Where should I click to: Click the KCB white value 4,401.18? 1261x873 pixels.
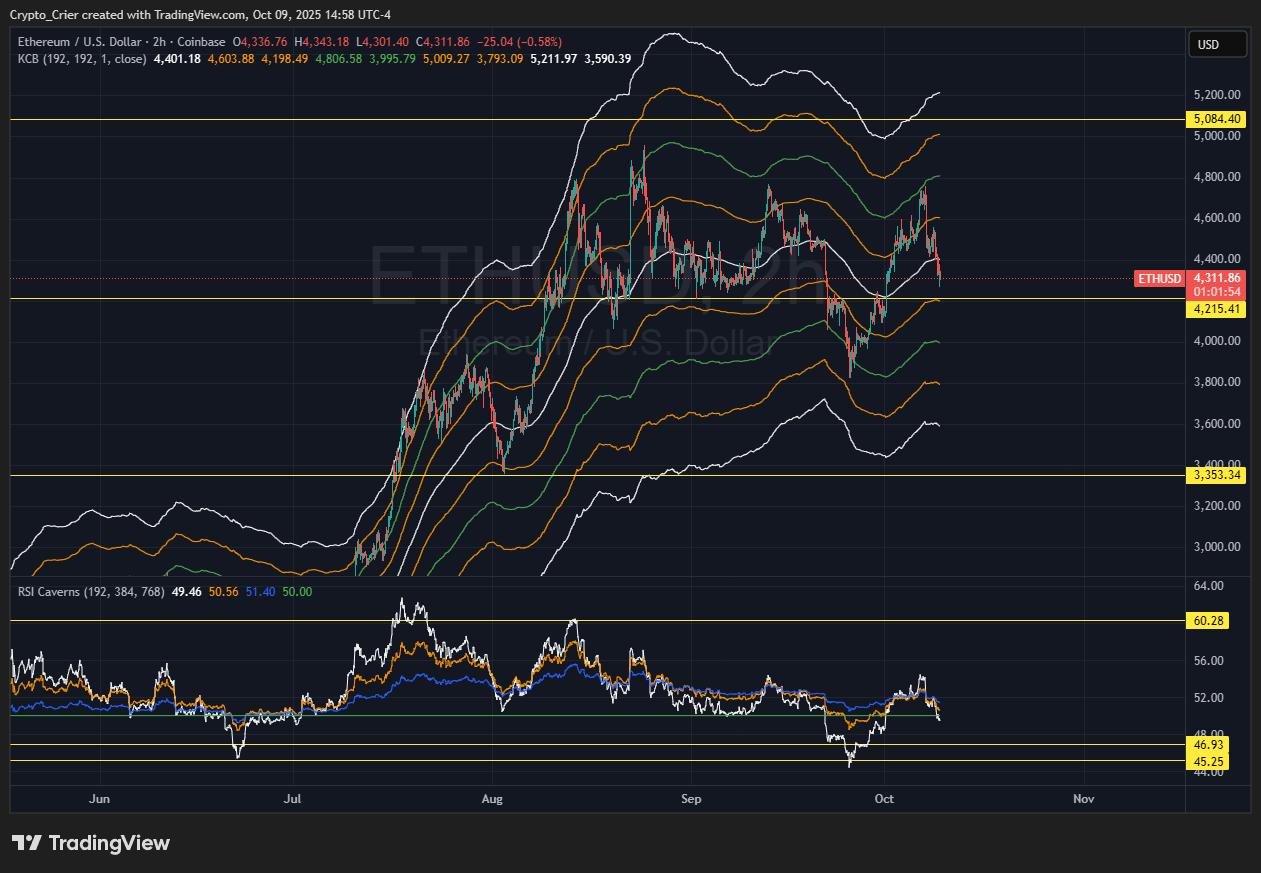tap(176, 59)
